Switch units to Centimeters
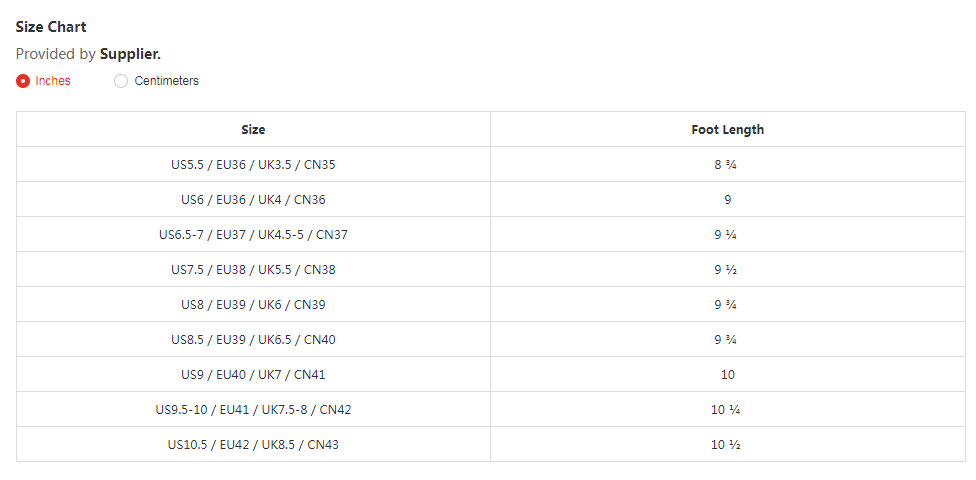This screenshot has height=480, width=976. coord(121,81)
